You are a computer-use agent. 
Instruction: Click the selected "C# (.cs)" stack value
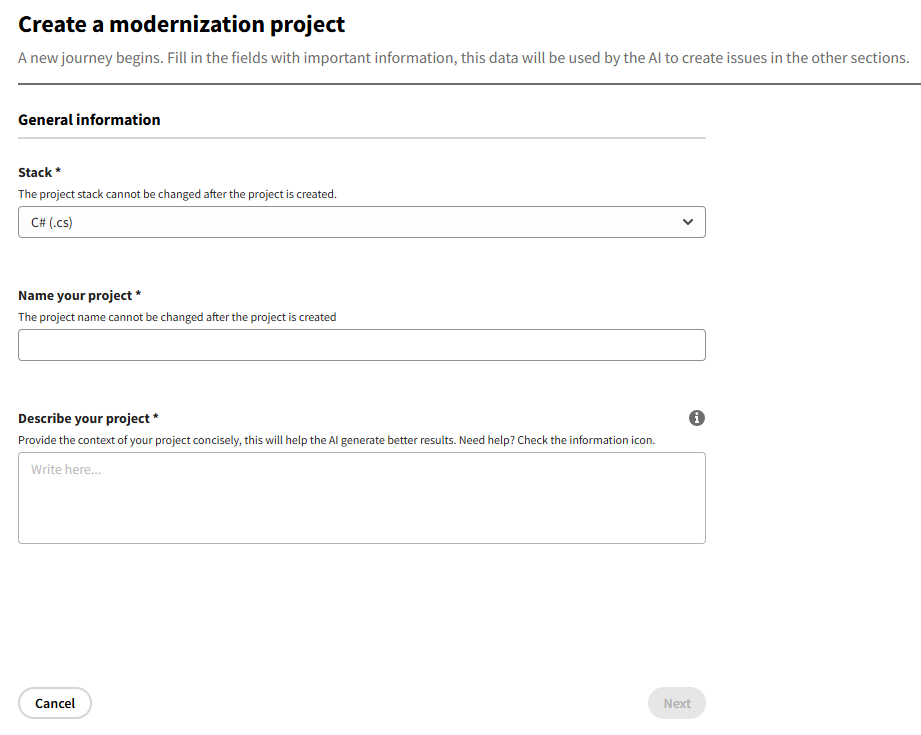(x=52, y=222)
